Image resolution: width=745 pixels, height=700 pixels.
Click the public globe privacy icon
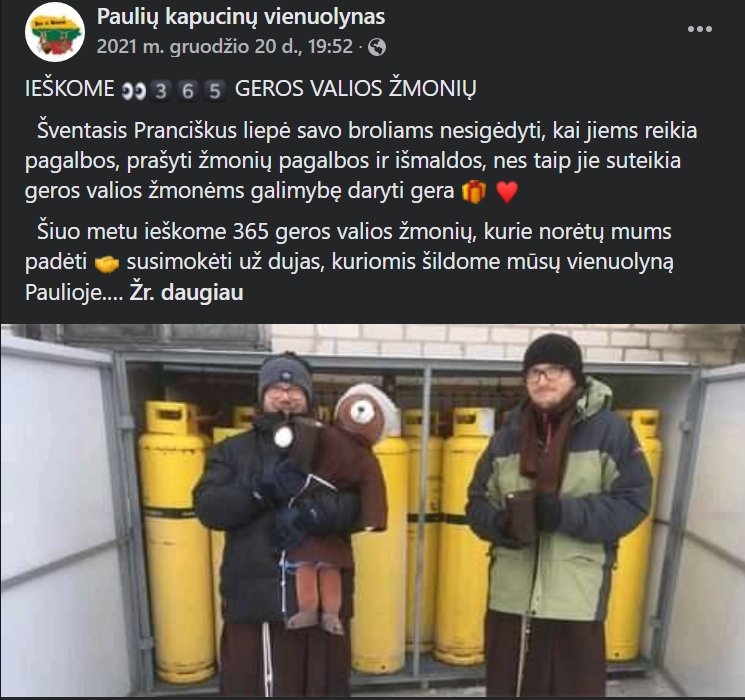coord(377,47)
